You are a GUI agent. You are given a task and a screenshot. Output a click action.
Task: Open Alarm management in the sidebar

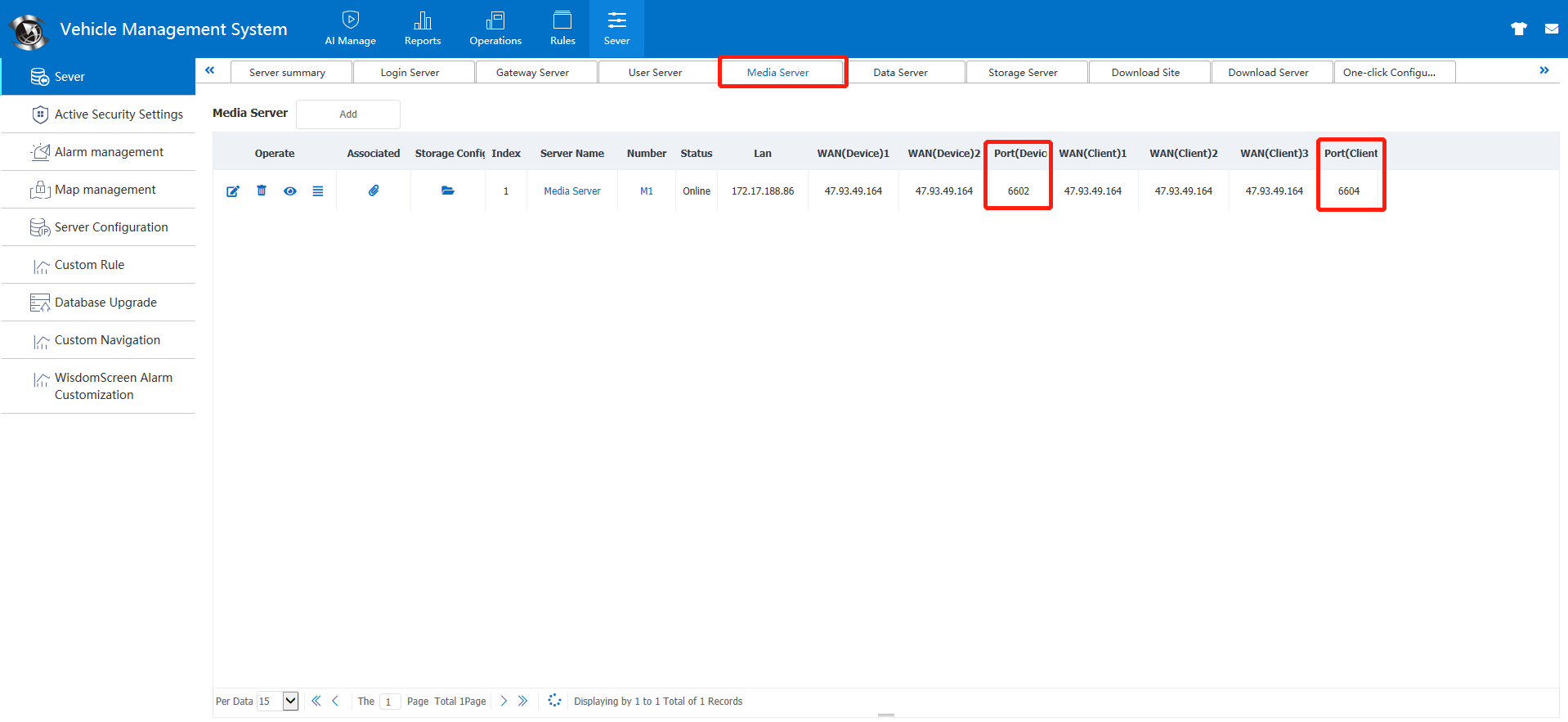(x=109, y=152)
